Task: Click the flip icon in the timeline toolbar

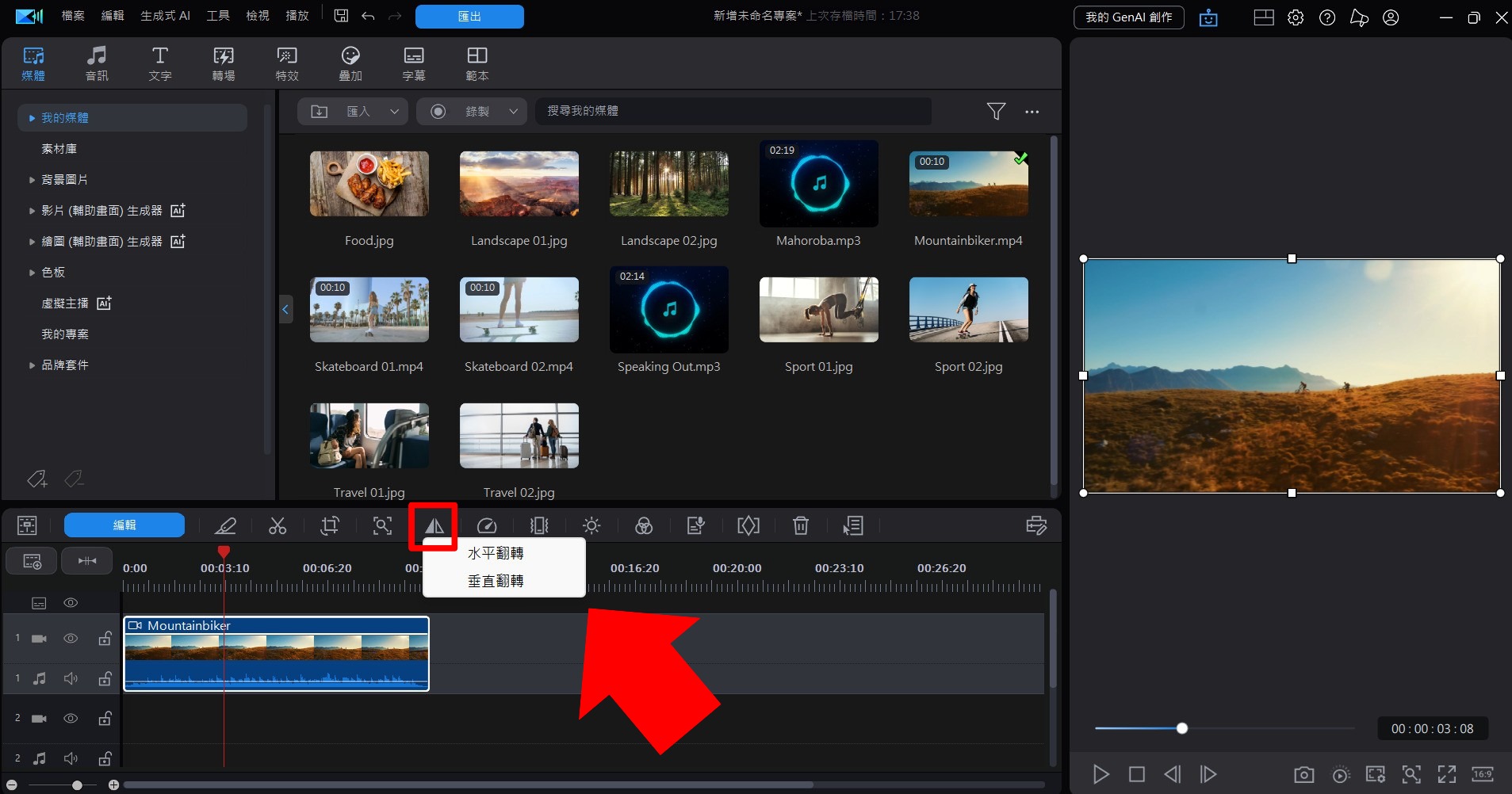Action: [x=434, y=525]
